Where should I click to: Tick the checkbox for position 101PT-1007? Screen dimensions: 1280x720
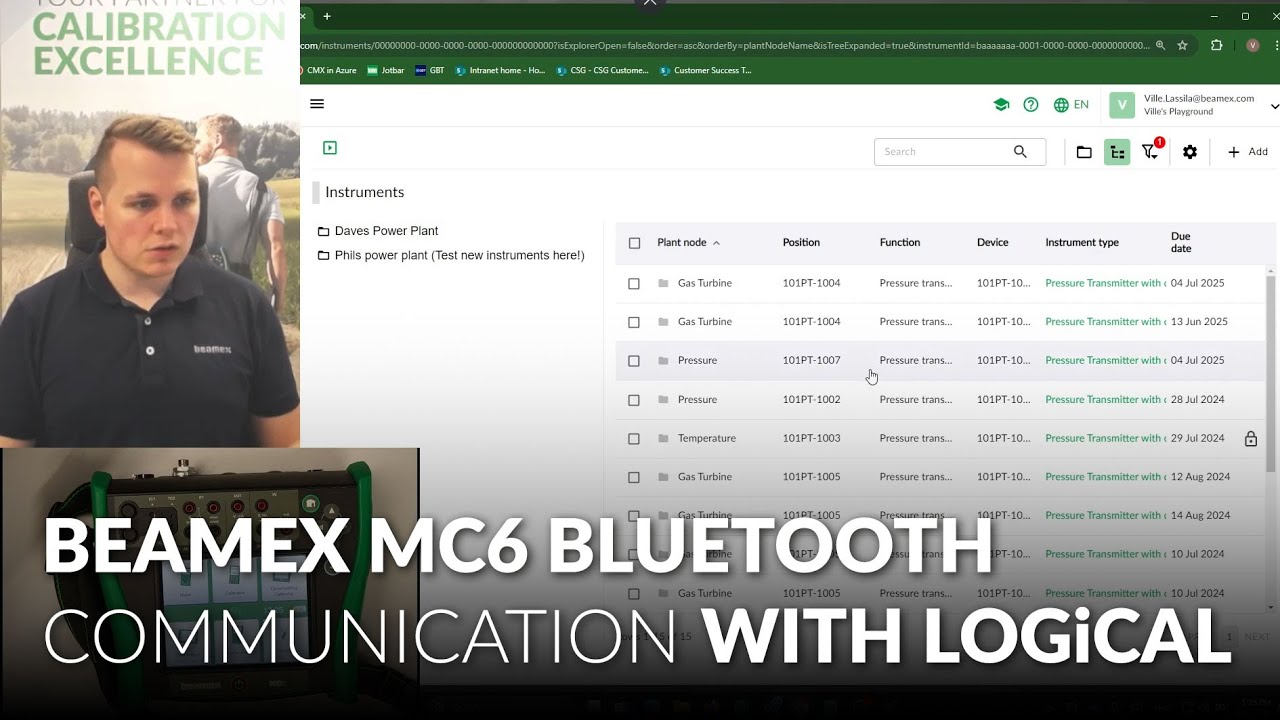tap(634, 361)
